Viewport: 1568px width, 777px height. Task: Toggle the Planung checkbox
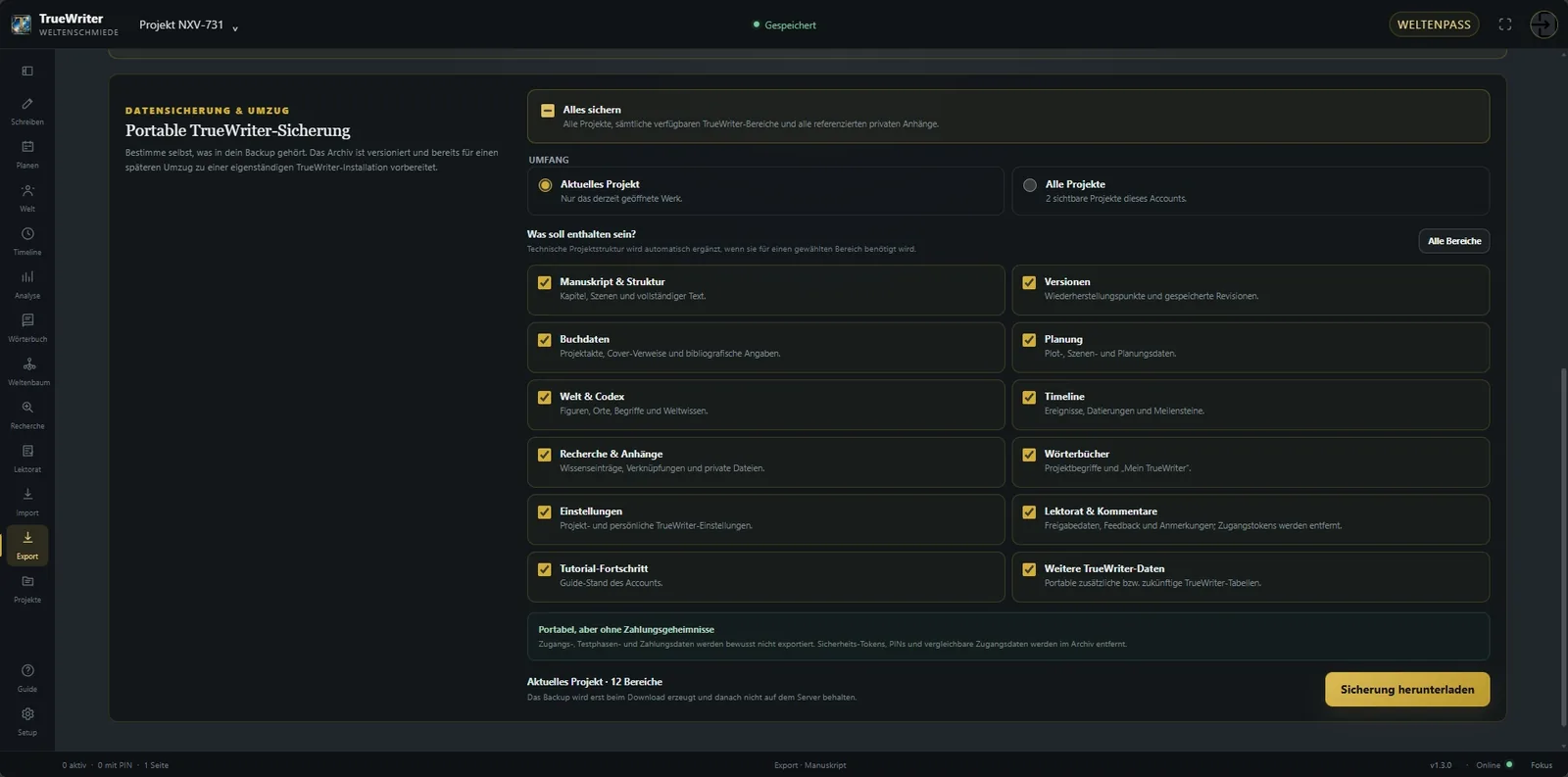pyautogui.click(x=1029, y=340)
